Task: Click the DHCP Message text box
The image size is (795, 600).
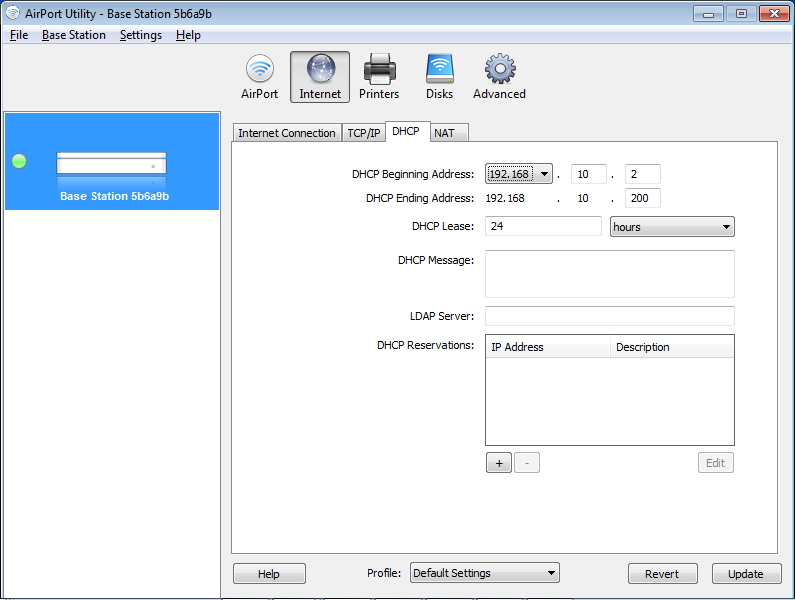Action: [609, 274]
